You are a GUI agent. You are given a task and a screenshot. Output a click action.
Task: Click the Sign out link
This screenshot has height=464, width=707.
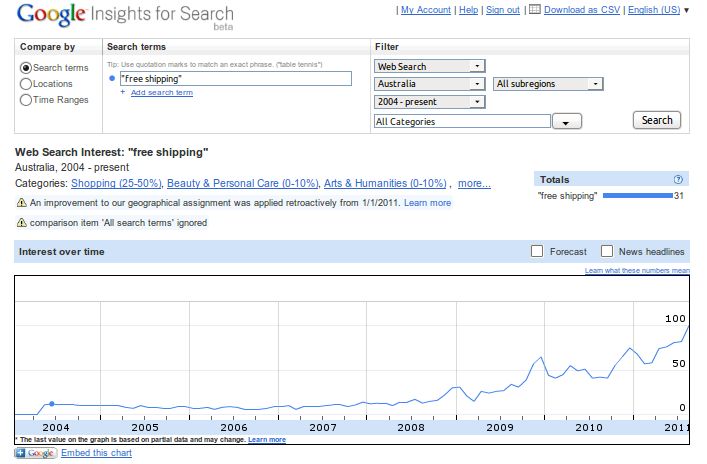click(x=503, y=10)
